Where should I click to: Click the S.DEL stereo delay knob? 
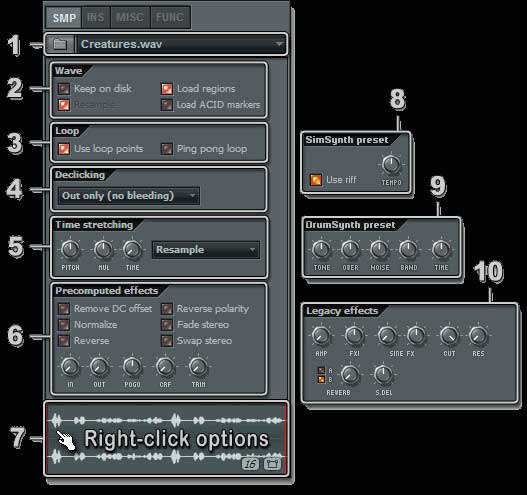383,374
